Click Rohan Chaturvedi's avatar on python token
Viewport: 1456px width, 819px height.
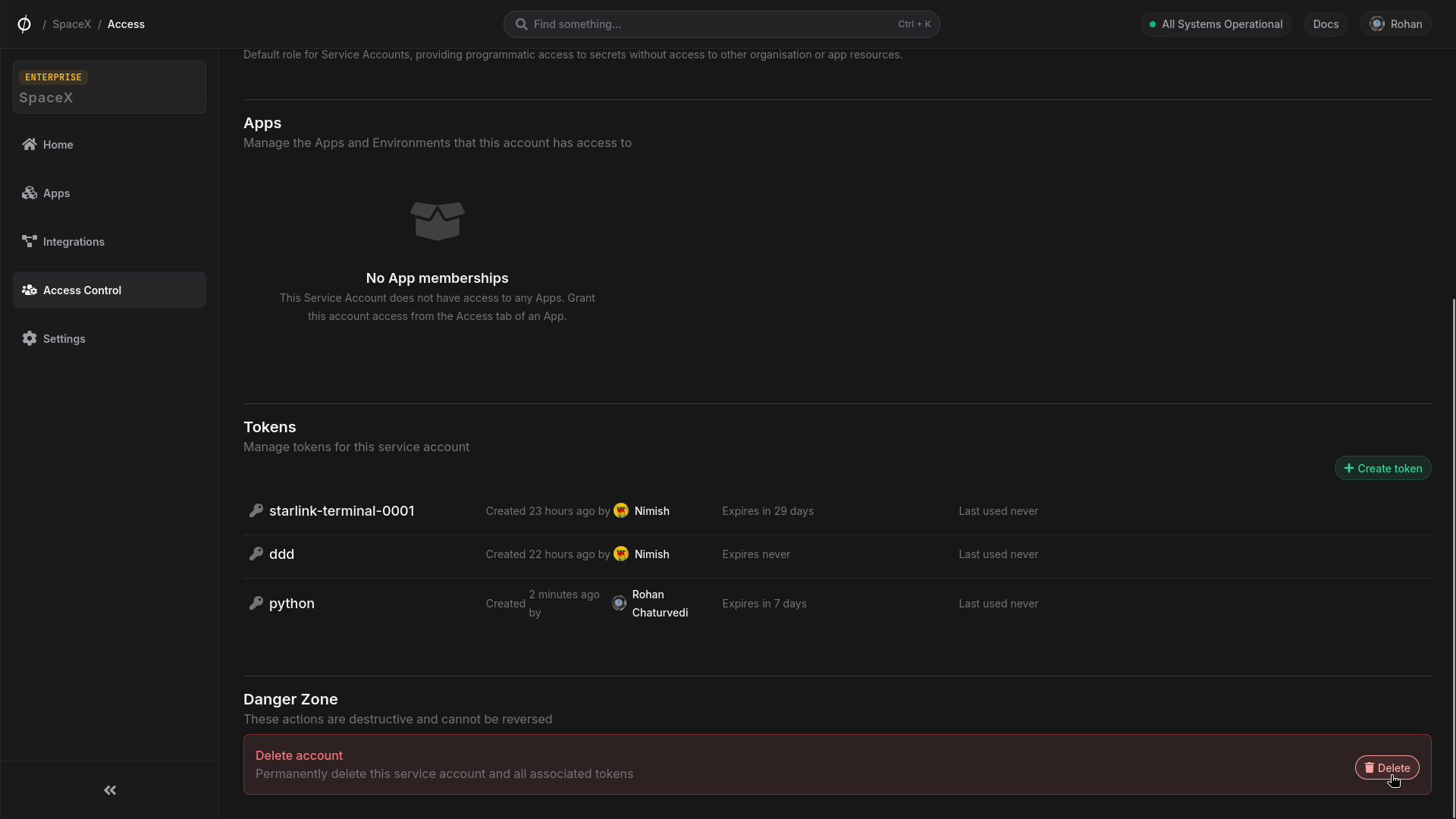point(620,603)
